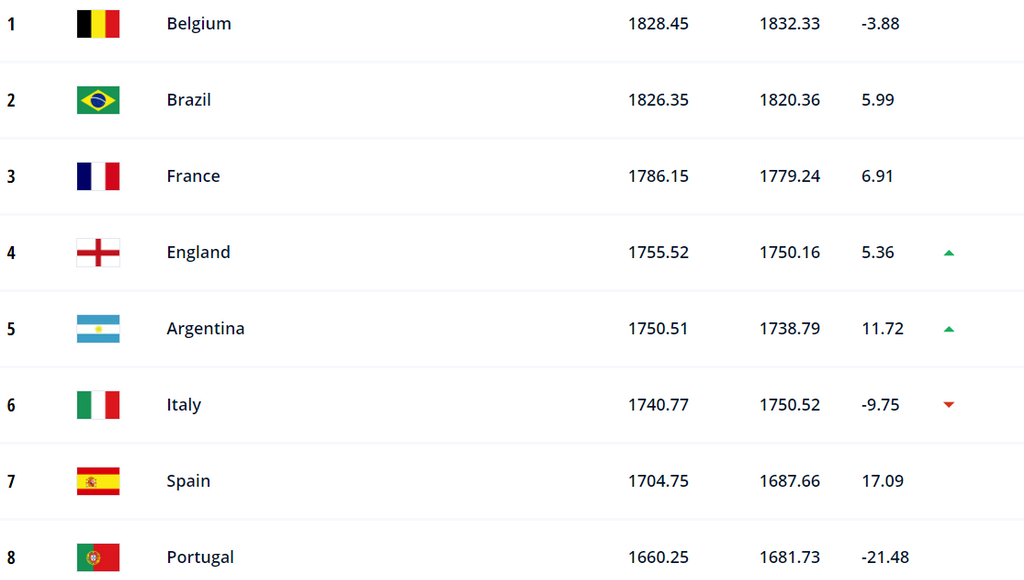
Task: Open the Belgium team link
Action: click(199, 24)
